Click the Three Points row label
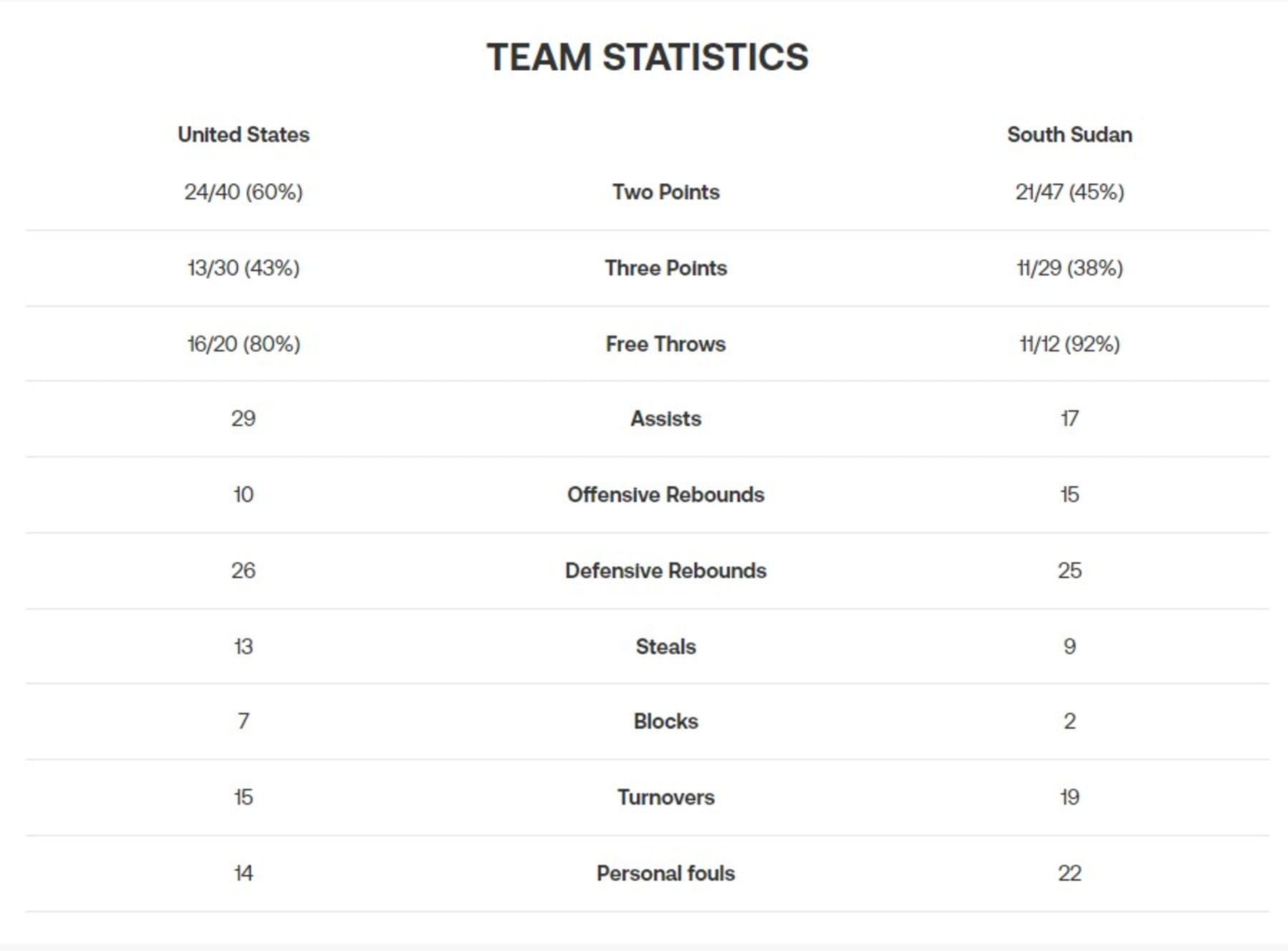1288x951 pixels. point(665,268)
